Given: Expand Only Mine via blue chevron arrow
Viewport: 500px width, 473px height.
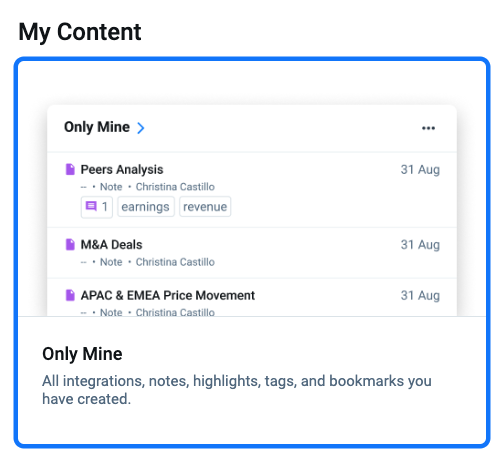Looking at the screenshot, I should click(x=141, y=128).
